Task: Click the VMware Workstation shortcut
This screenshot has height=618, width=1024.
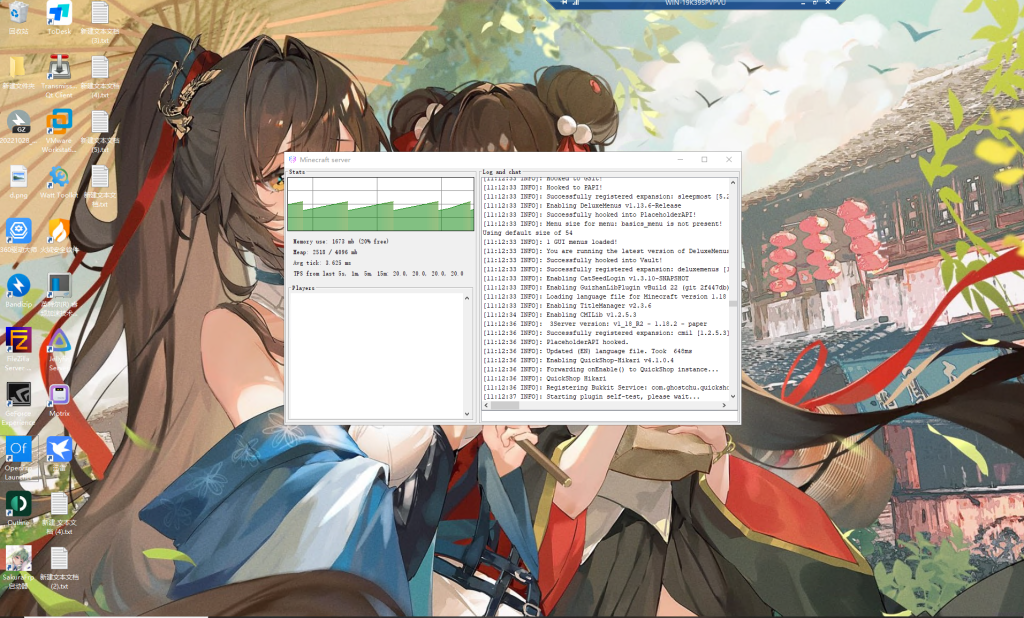Action: pos(59,124)
